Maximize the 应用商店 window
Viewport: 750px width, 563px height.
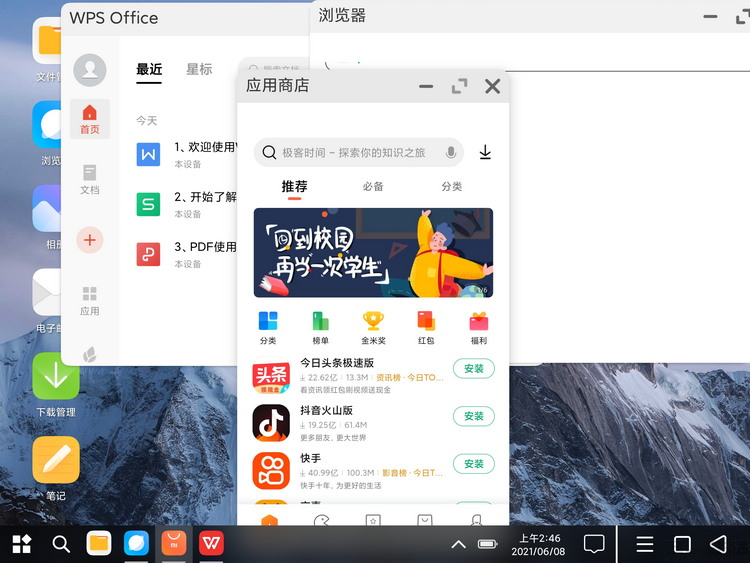pos(460,87)
